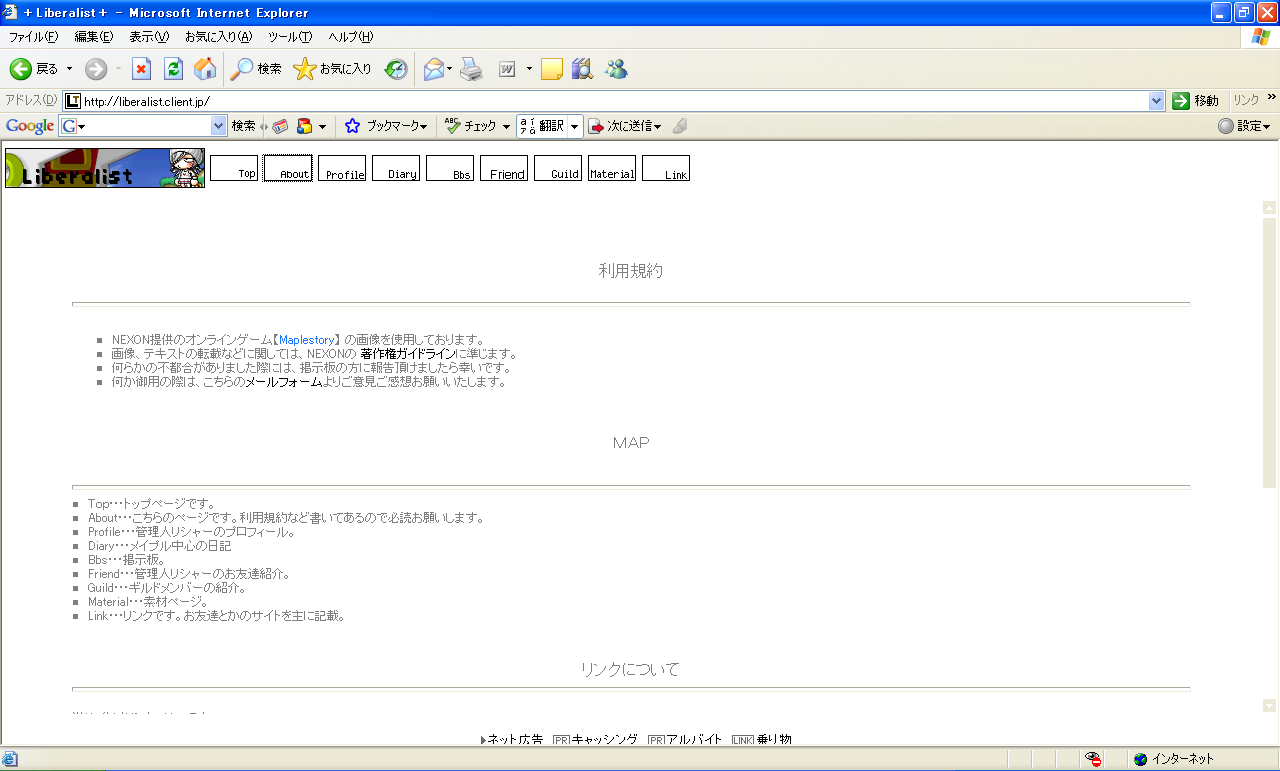The height and width of the screenshot is (771, 1280).
Task: Click the Liberalist banner logo
Action: (105, 168)
